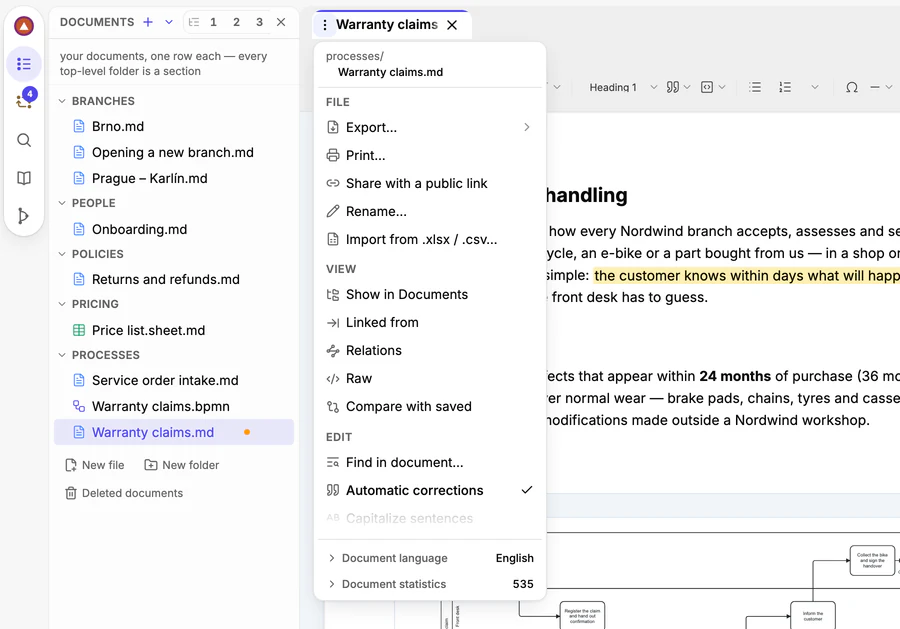Click the bulleted list toolbar icon
Image resolution: width=900 pixels, height=629 pixels.
(x=755, y=87)
